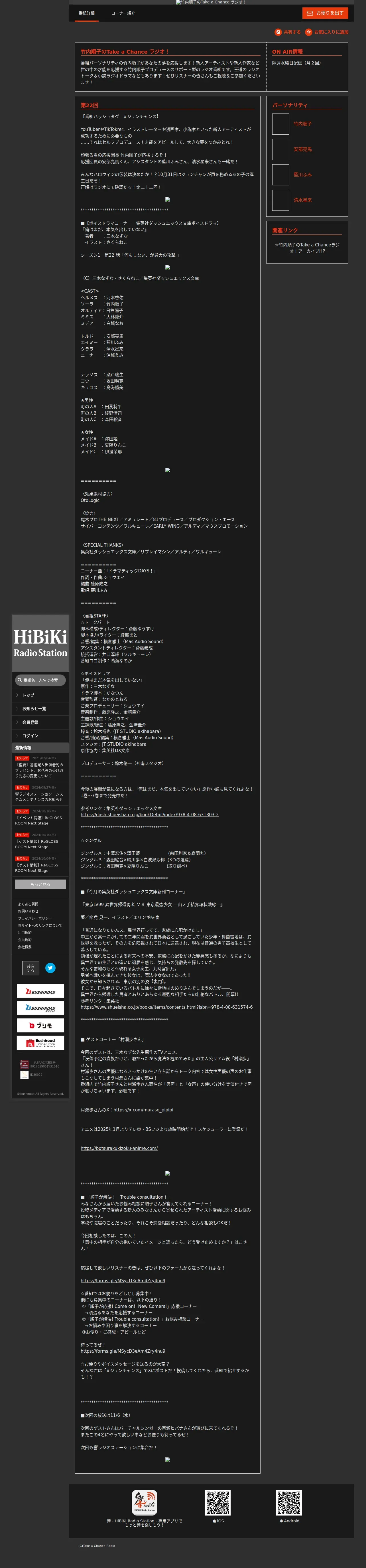The height and width of the screenshot is (1568, 366).
Task: Click the share icon beside 共有する
Action: click(278, 32)
